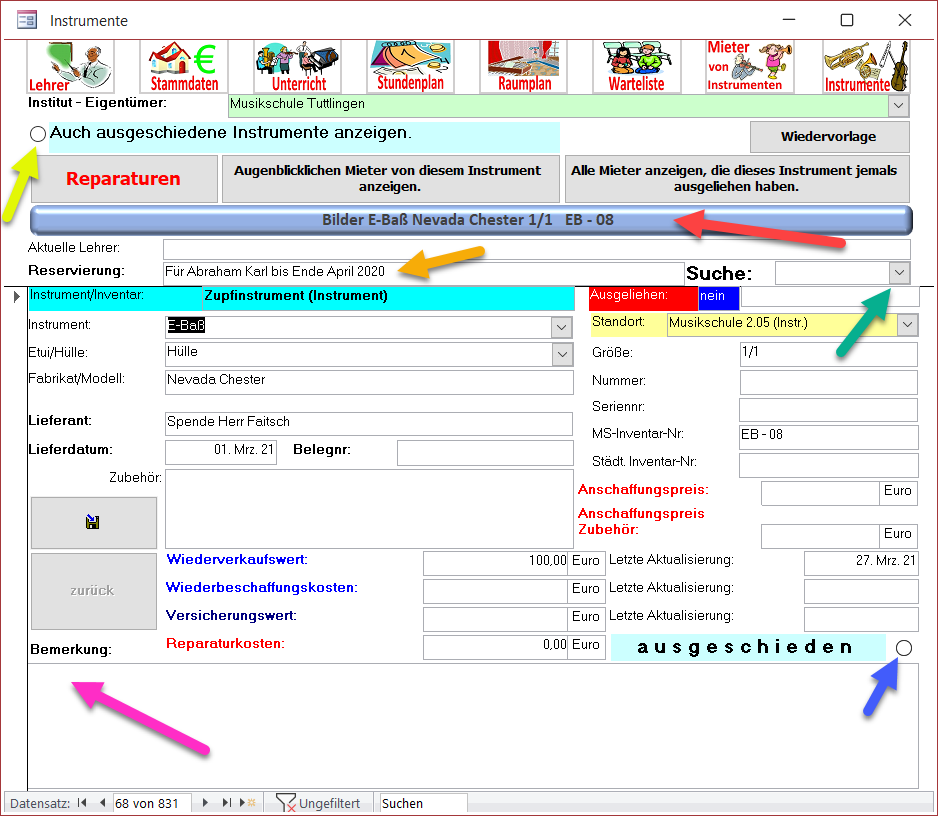The height and width of the screenshot is (816, 938).
Task: Enable showing ausgeschiedene Instrumente radio option
Action: click(x=38, y=134)
